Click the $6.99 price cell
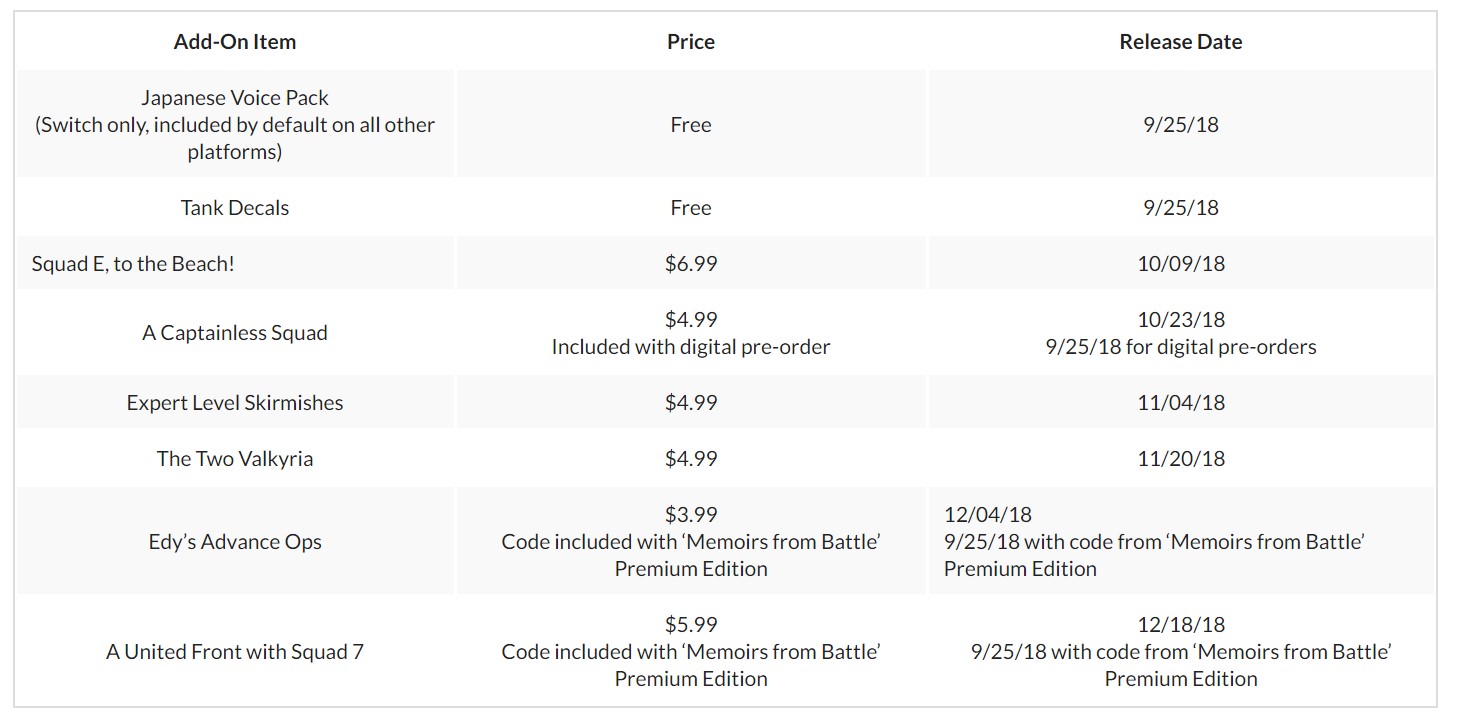This screenshot has width=1459, height=723. (x=691, y=264)
